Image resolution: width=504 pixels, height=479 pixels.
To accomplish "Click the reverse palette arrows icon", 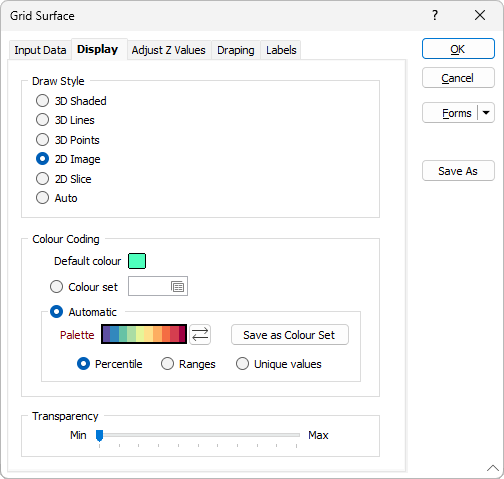I will 200,334.
